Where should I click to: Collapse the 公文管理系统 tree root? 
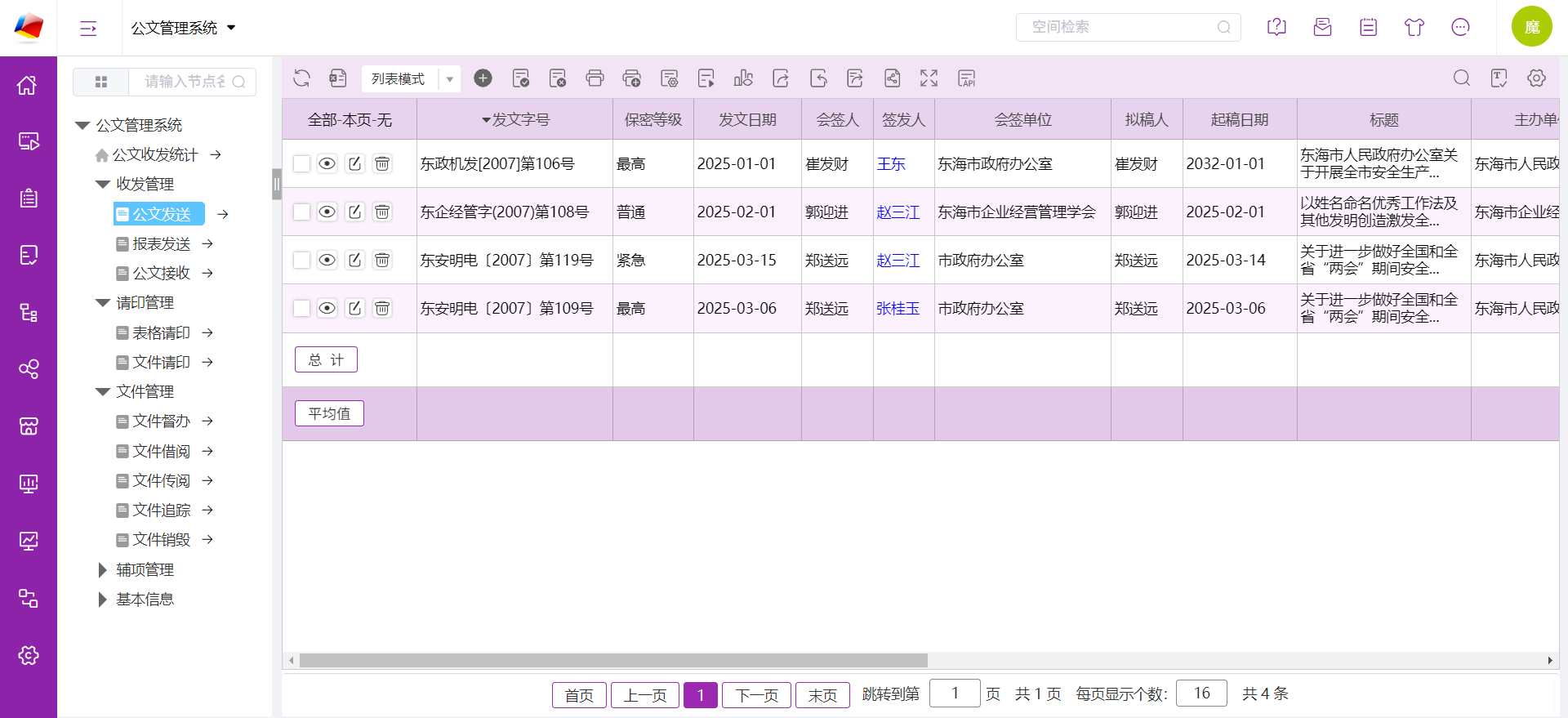pos(82,125)
